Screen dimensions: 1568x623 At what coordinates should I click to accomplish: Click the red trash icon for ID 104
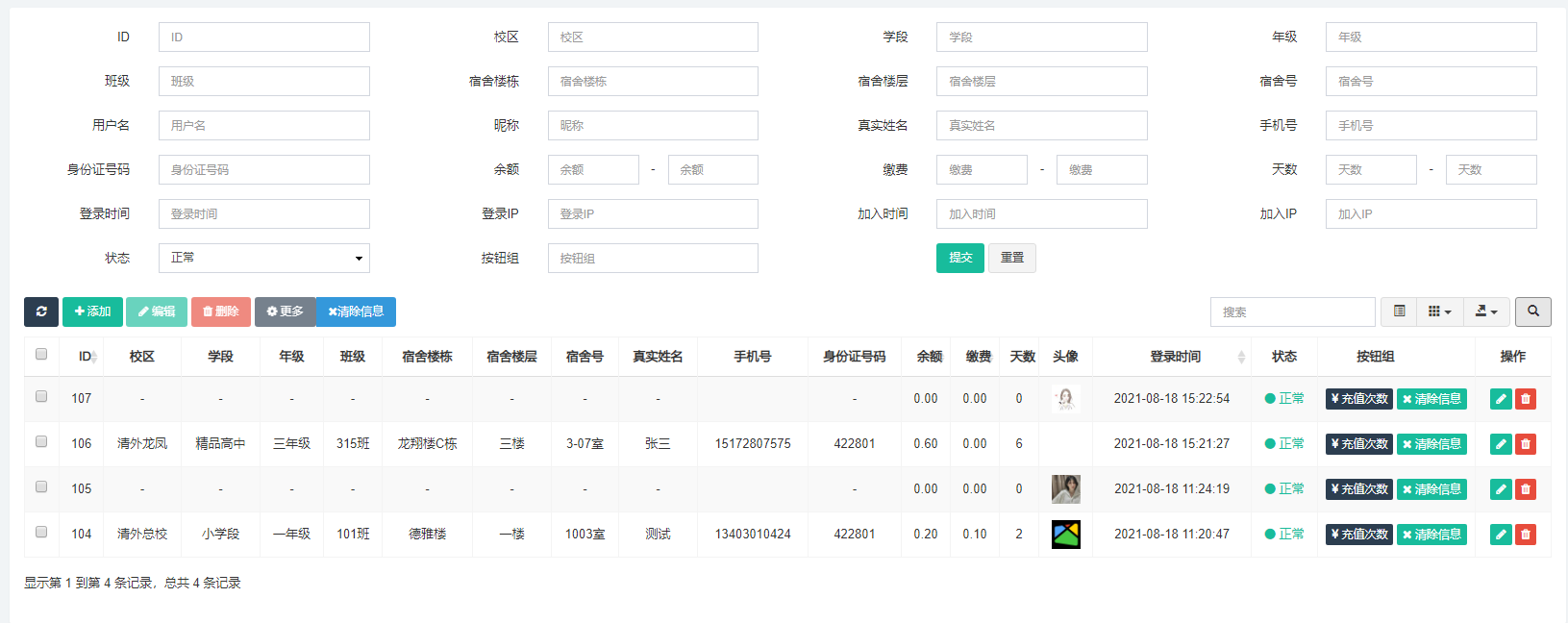(x=1526, y=535)
